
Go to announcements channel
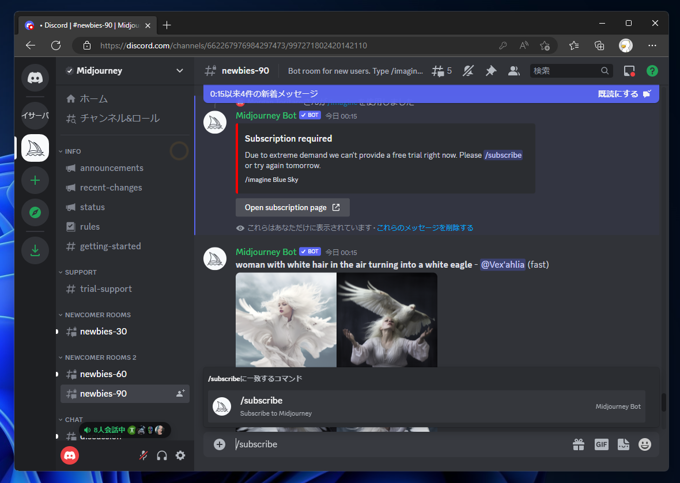(125, 168)
